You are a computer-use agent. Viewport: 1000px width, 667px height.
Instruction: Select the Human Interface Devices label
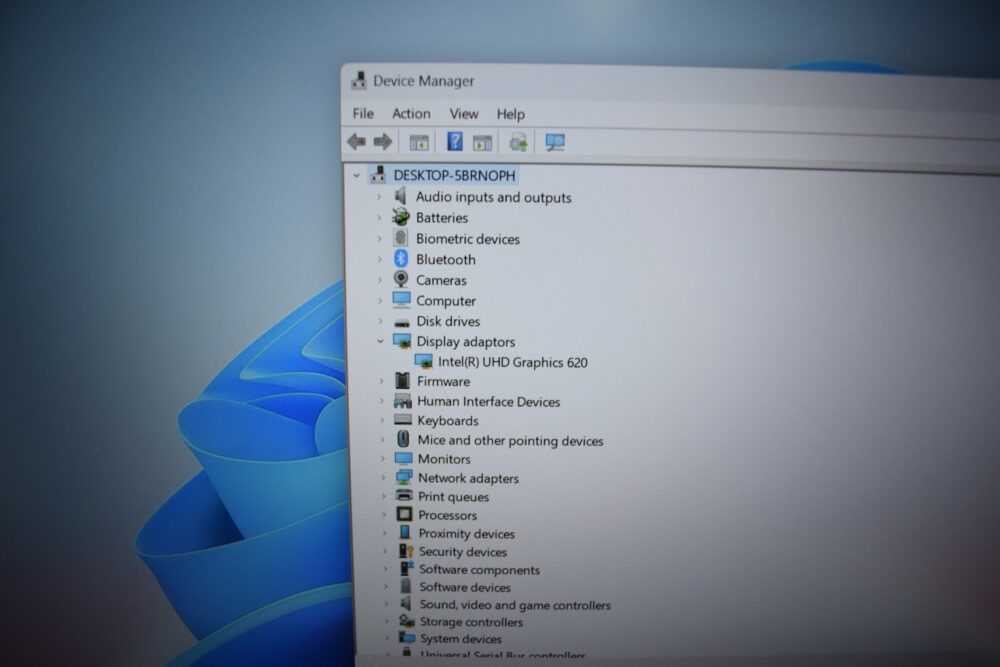pos(489,401)
